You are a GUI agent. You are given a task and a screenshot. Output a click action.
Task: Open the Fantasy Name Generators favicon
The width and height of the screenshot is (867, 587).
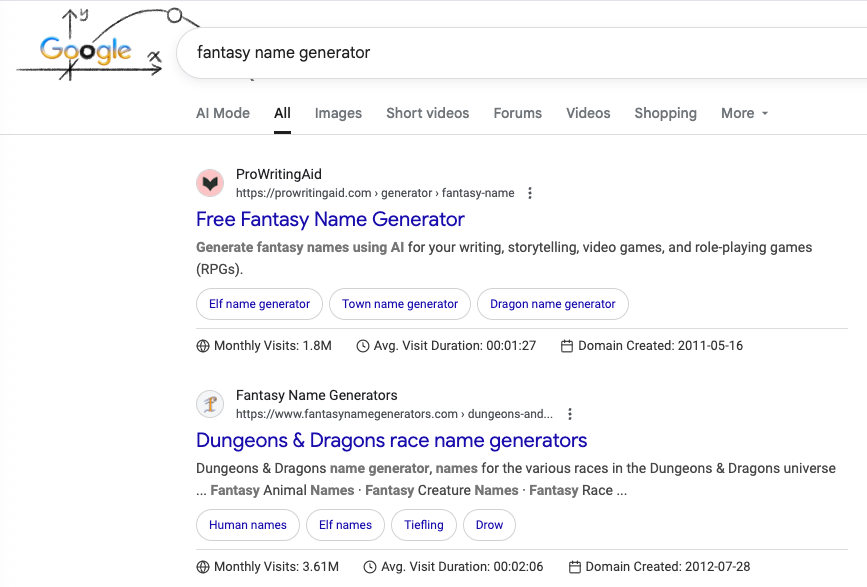tap(210, 404)
